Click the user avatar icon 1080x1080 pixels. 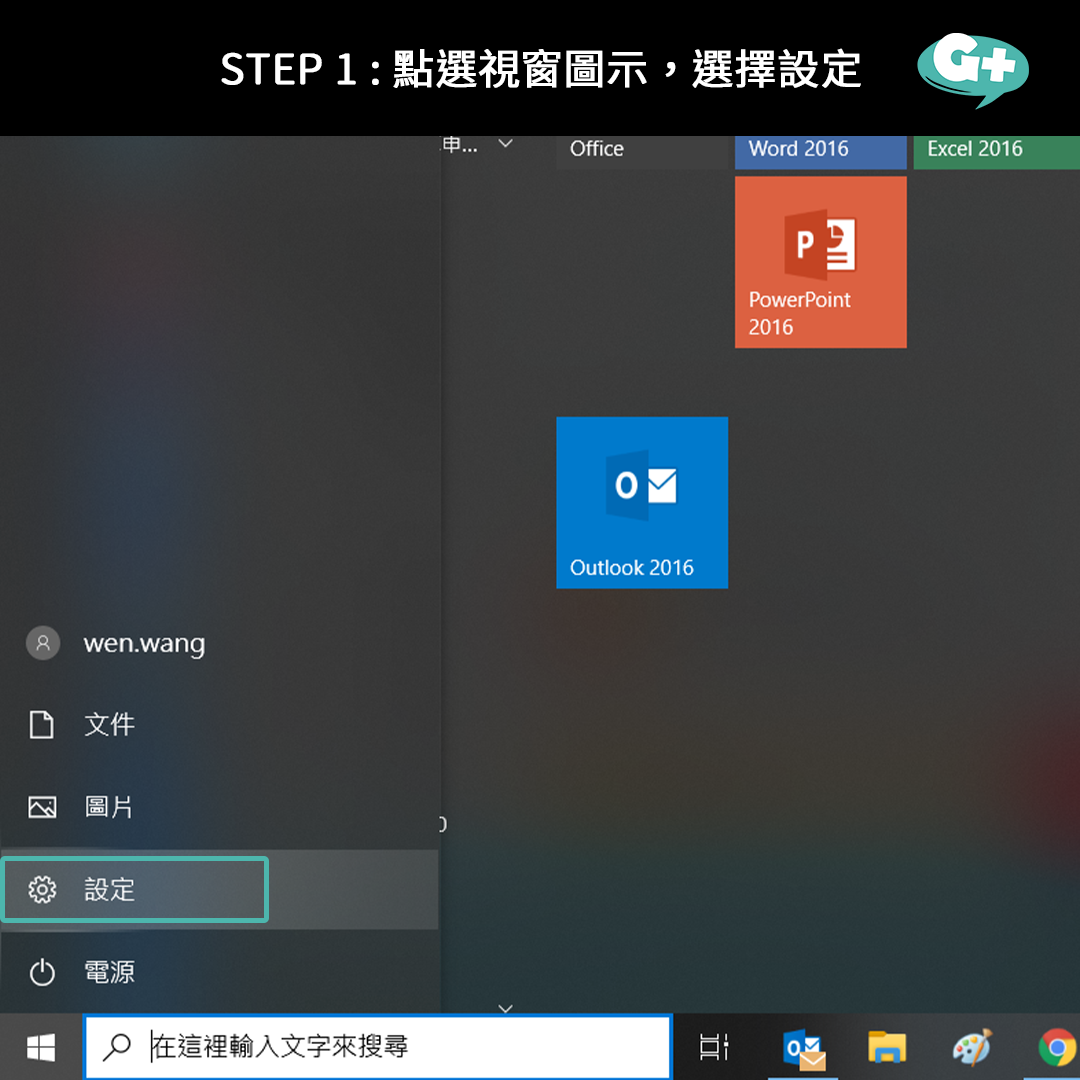point(43,643)
